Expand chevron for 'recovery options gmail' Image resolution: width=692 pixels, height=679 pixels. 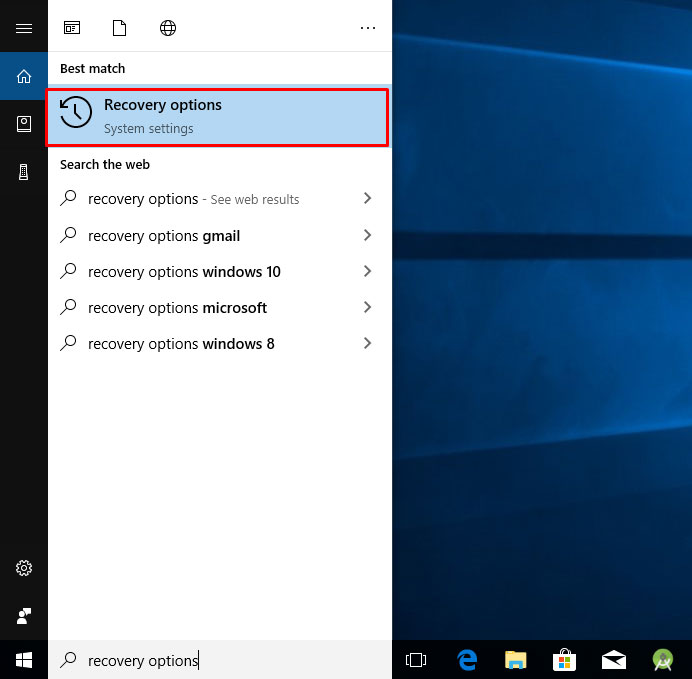click(367, 235)
